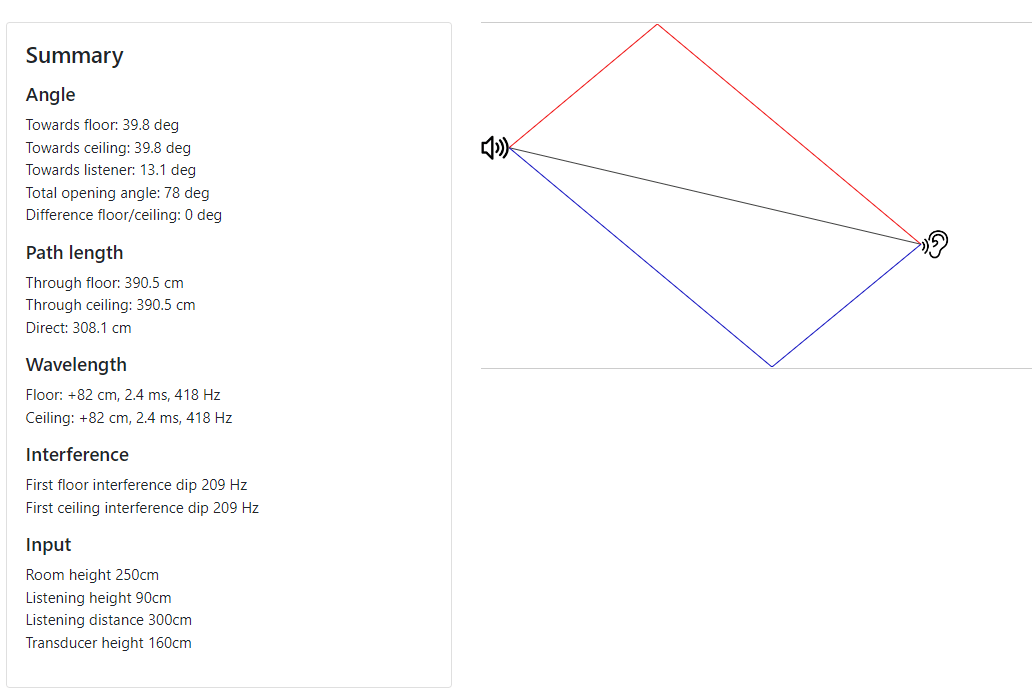Click the Path length heading
Screen dimensions: 1032x692
74,253
